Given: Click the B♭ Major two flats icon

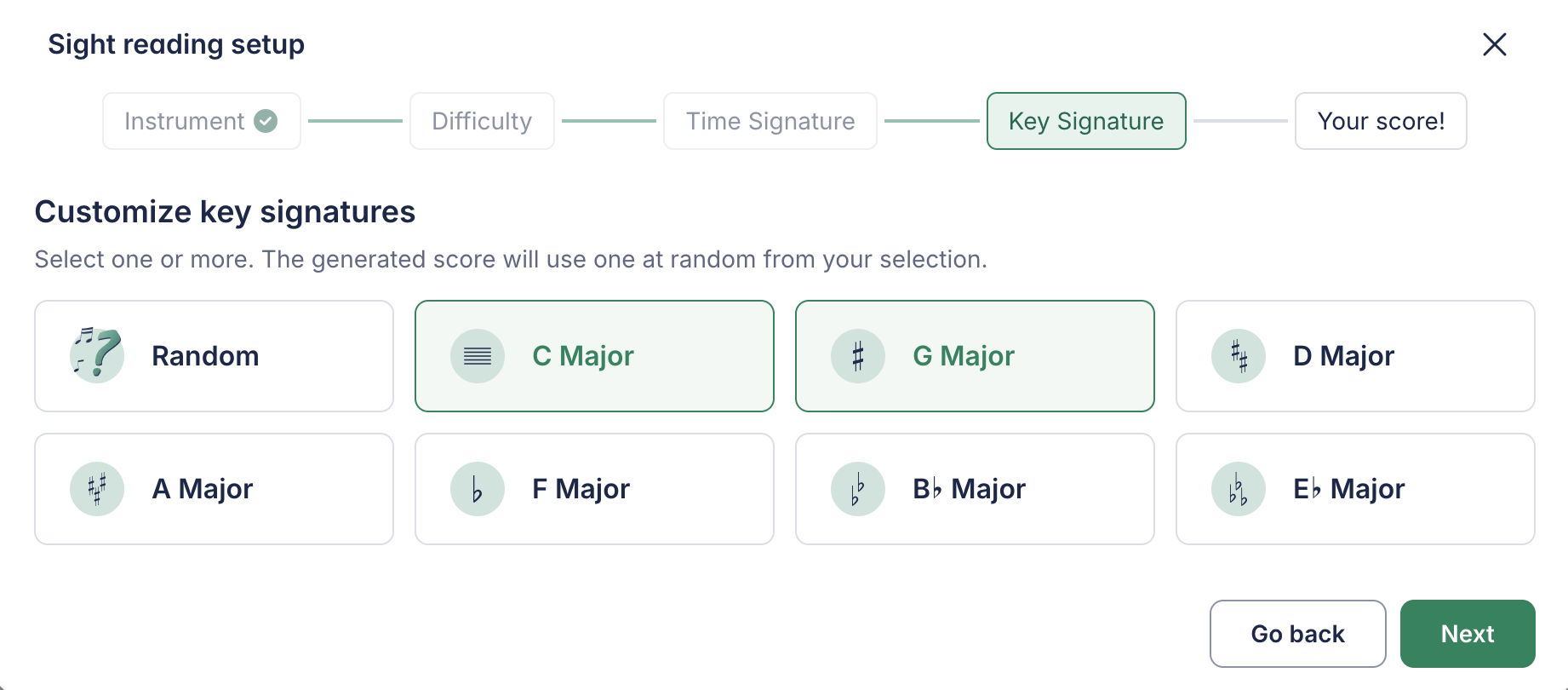Looking at the screenshot, I should coord(857,489).
